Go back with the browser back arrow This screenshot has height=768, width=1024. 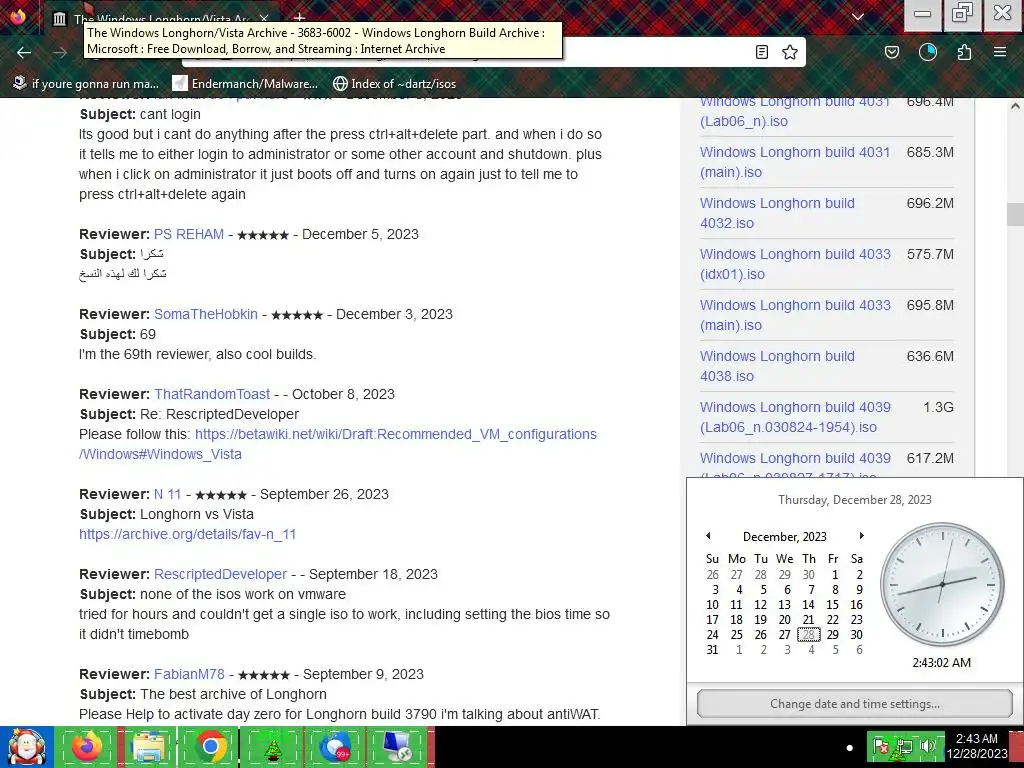click(24, 52)
